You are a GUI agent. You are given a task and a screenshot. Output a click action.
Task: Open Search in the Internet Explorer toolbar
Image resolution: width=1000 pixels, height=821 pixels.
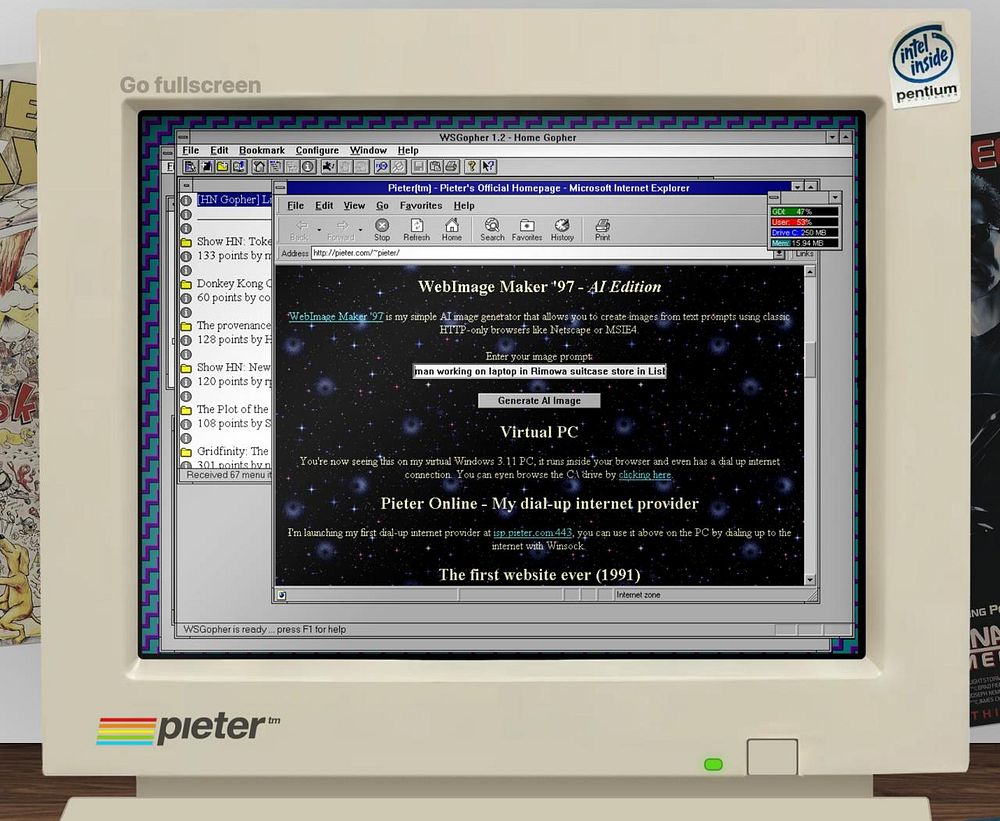tap(492, 230)
